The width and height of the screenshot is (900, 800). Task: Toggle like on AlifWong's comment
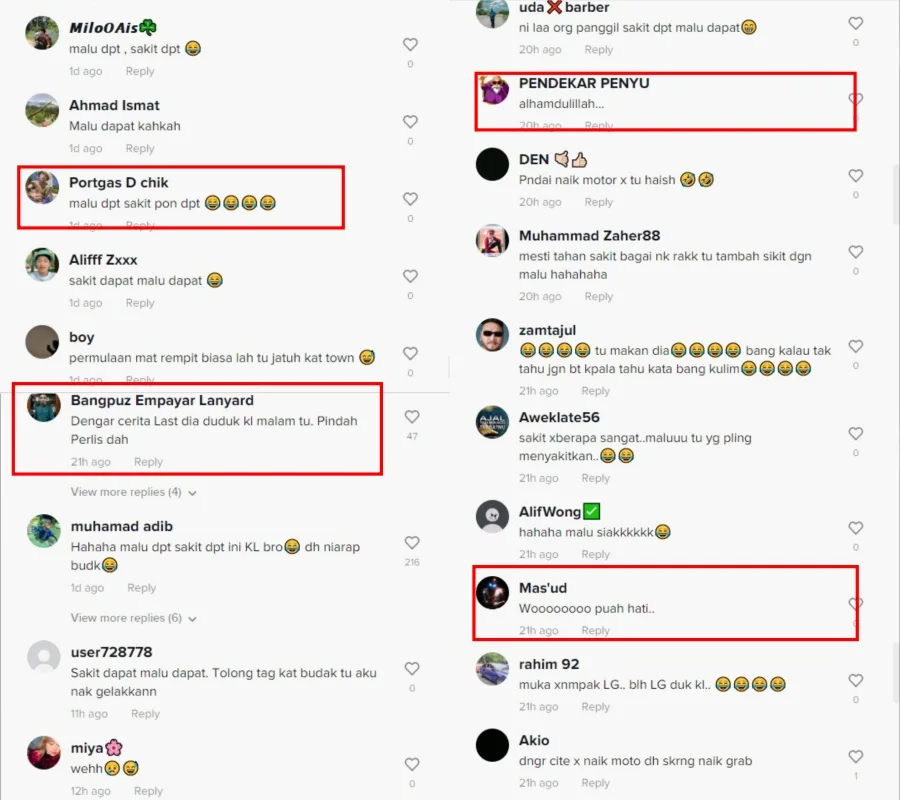pos(855,528)
